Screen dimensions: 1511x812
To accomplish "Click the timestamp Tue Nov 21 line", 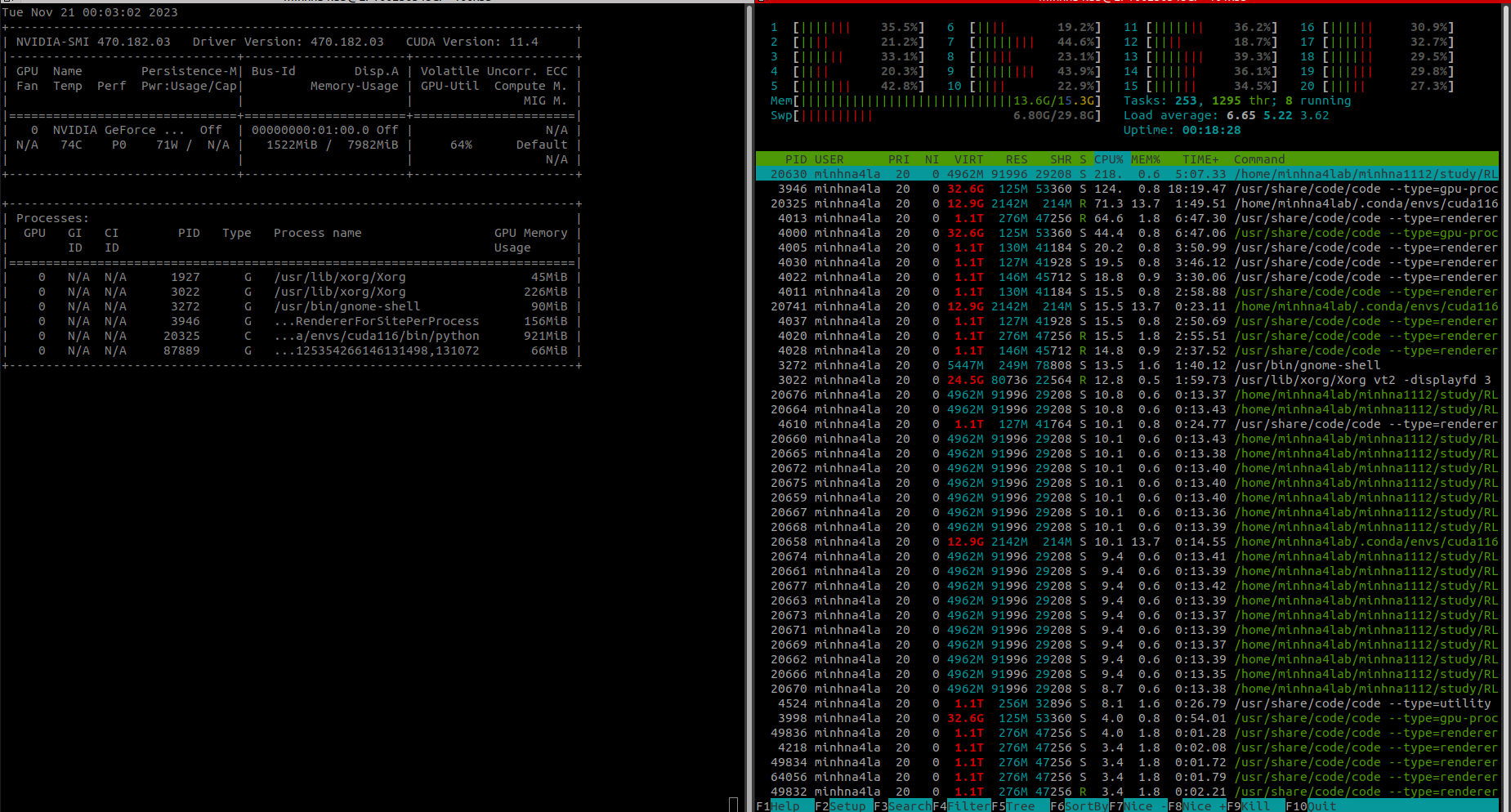I will 90,12.
